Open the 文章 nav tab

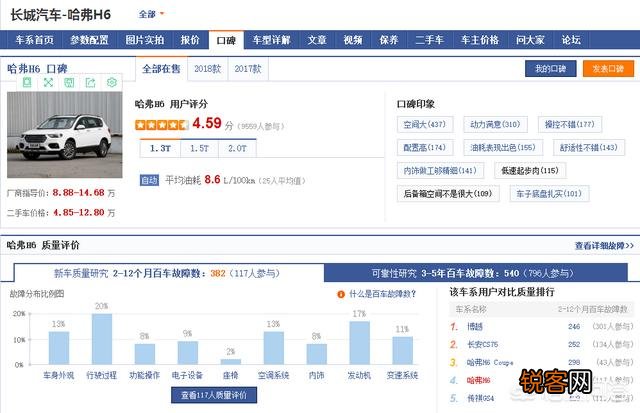317,40
